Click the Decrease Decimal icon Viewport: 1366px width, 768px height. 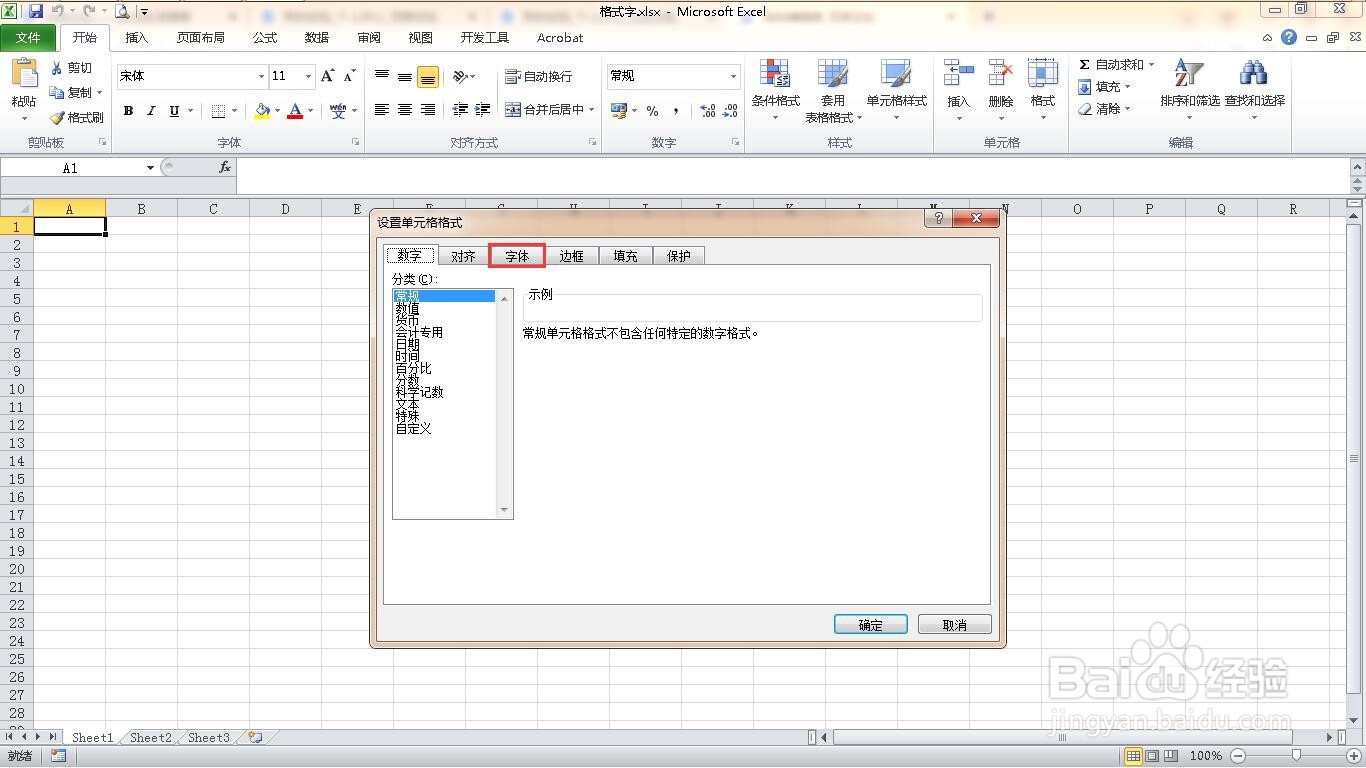pos(731,111)
